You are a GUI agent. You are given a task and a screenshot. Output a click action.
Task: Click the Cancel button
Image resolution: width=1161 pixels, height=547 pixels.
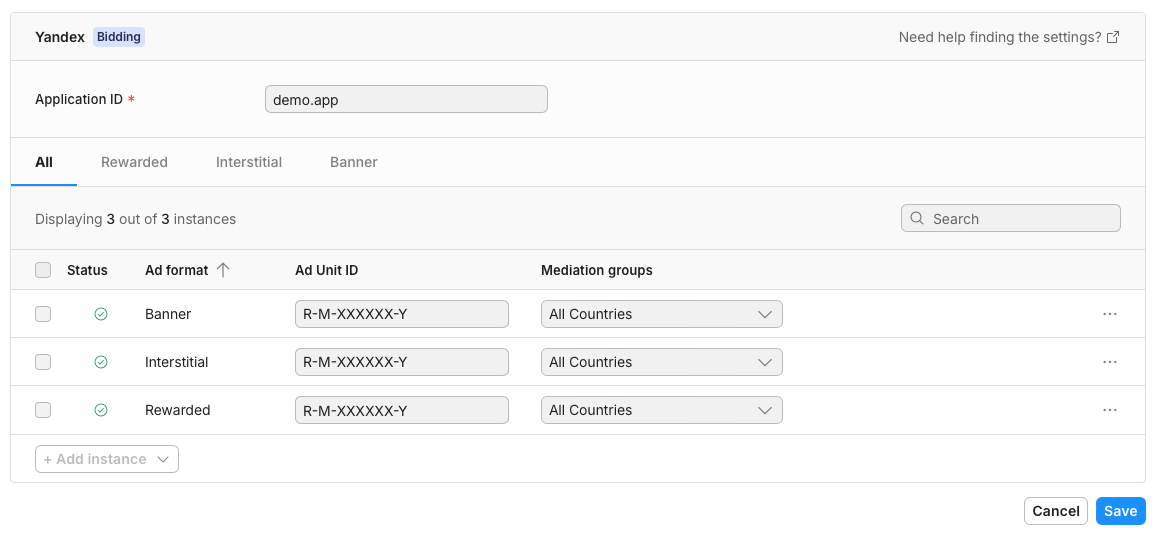[1055, 511]
